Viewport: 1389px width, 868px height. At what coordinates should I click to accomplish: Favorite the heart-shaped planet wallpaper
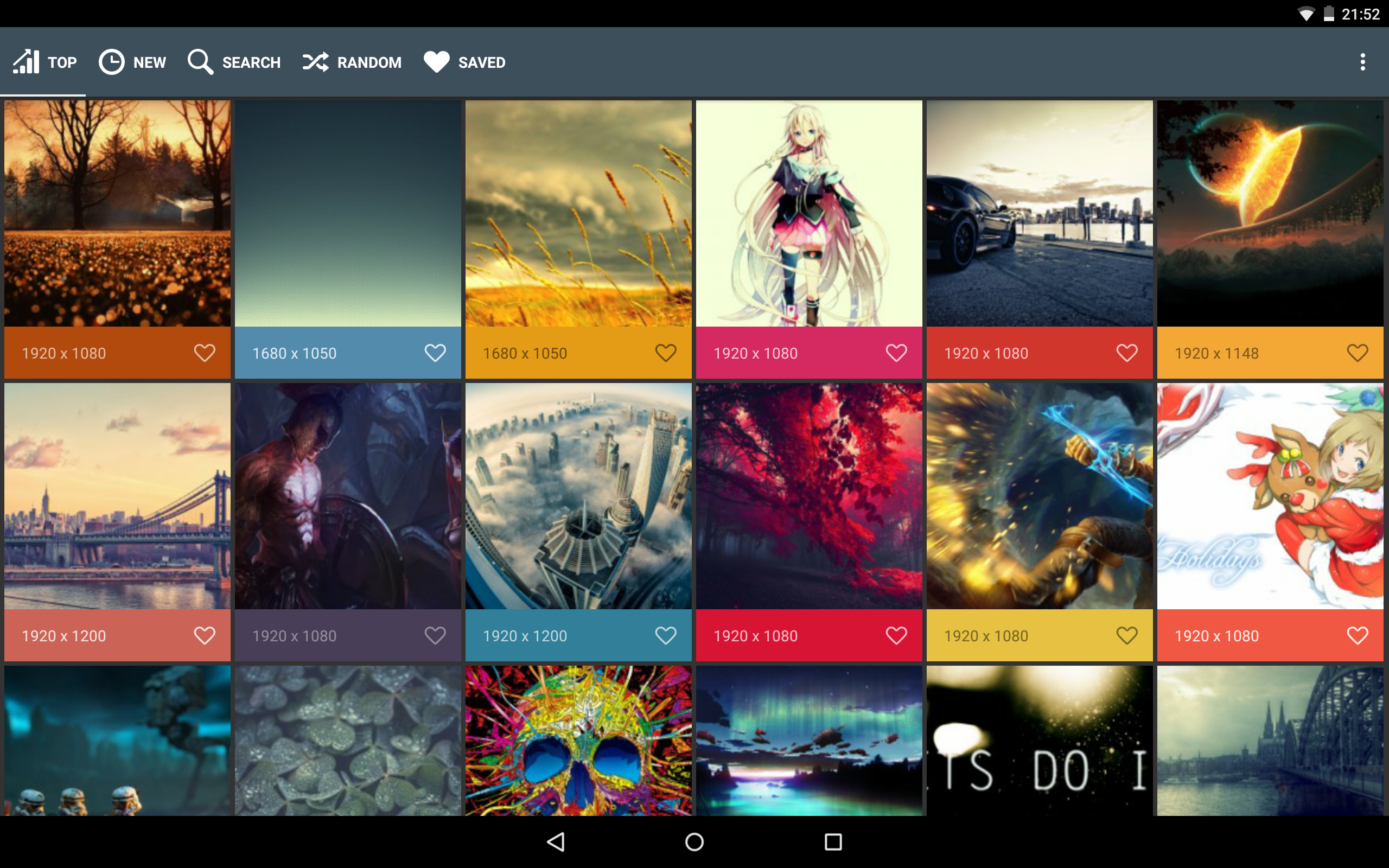1358,353
